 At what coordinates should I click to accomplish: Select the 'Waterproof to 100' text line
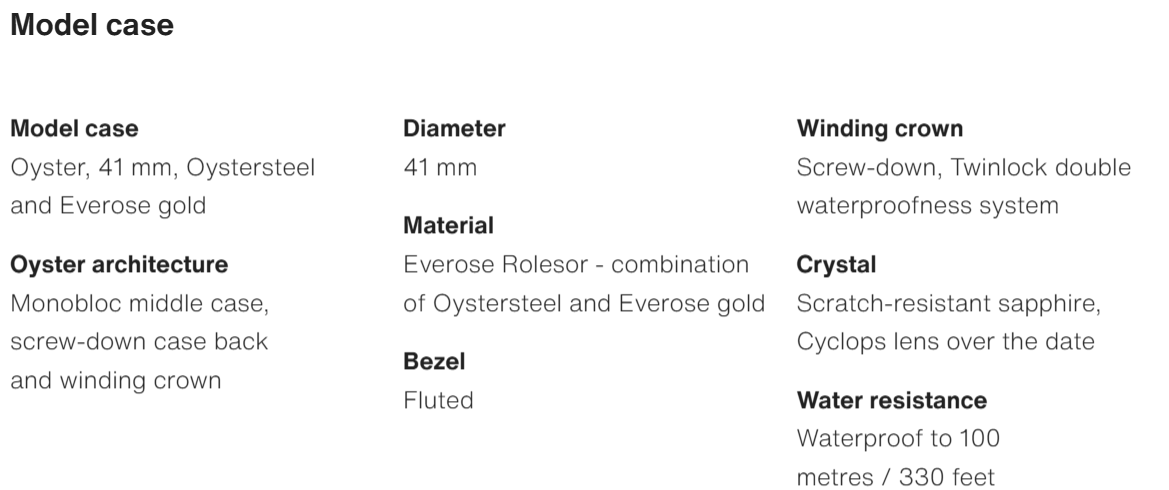tap(898, 438)
